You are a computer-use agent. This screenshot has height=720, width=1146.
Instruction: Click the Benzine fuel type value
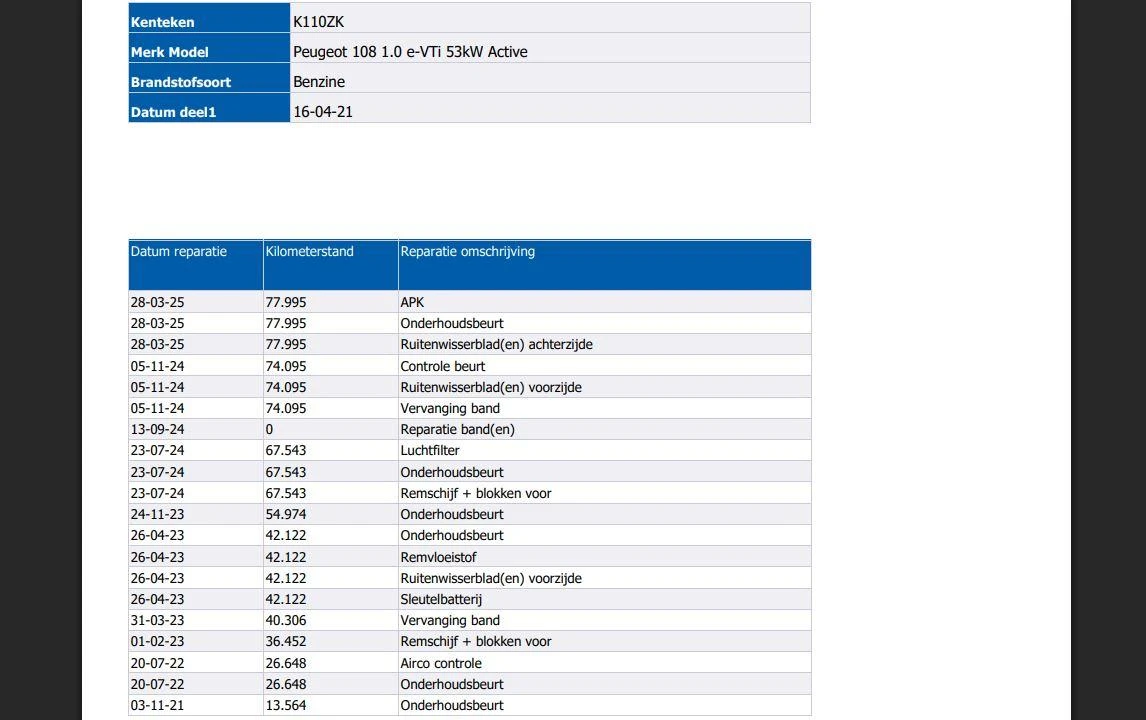pos(319,82)
